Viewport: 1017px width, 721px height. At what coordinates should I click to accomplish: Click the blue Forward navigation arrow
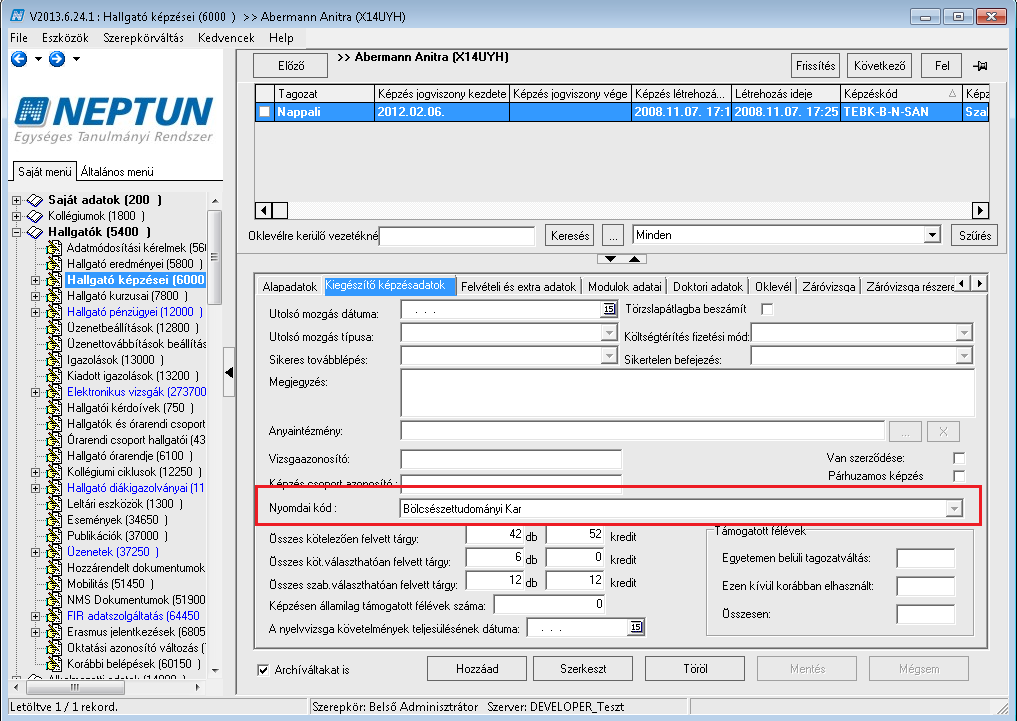tap(57, 59)
